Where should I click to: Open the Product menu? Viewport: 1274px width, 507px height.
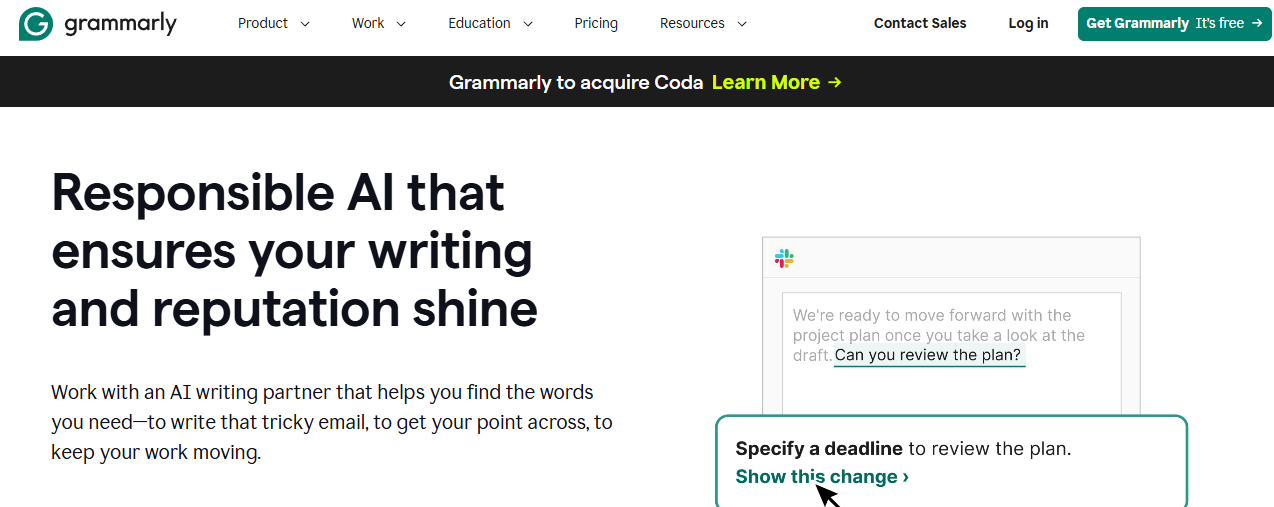point(263,23)
